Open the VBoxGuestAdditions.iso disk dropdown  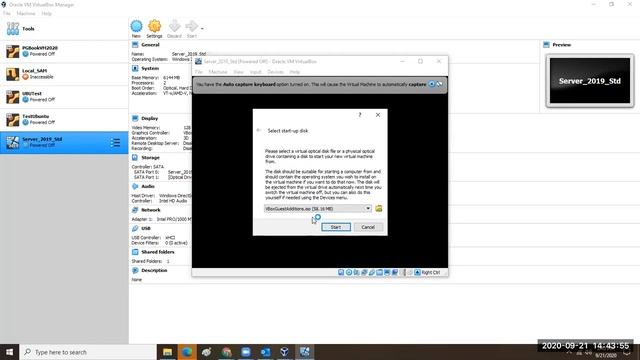318,209
